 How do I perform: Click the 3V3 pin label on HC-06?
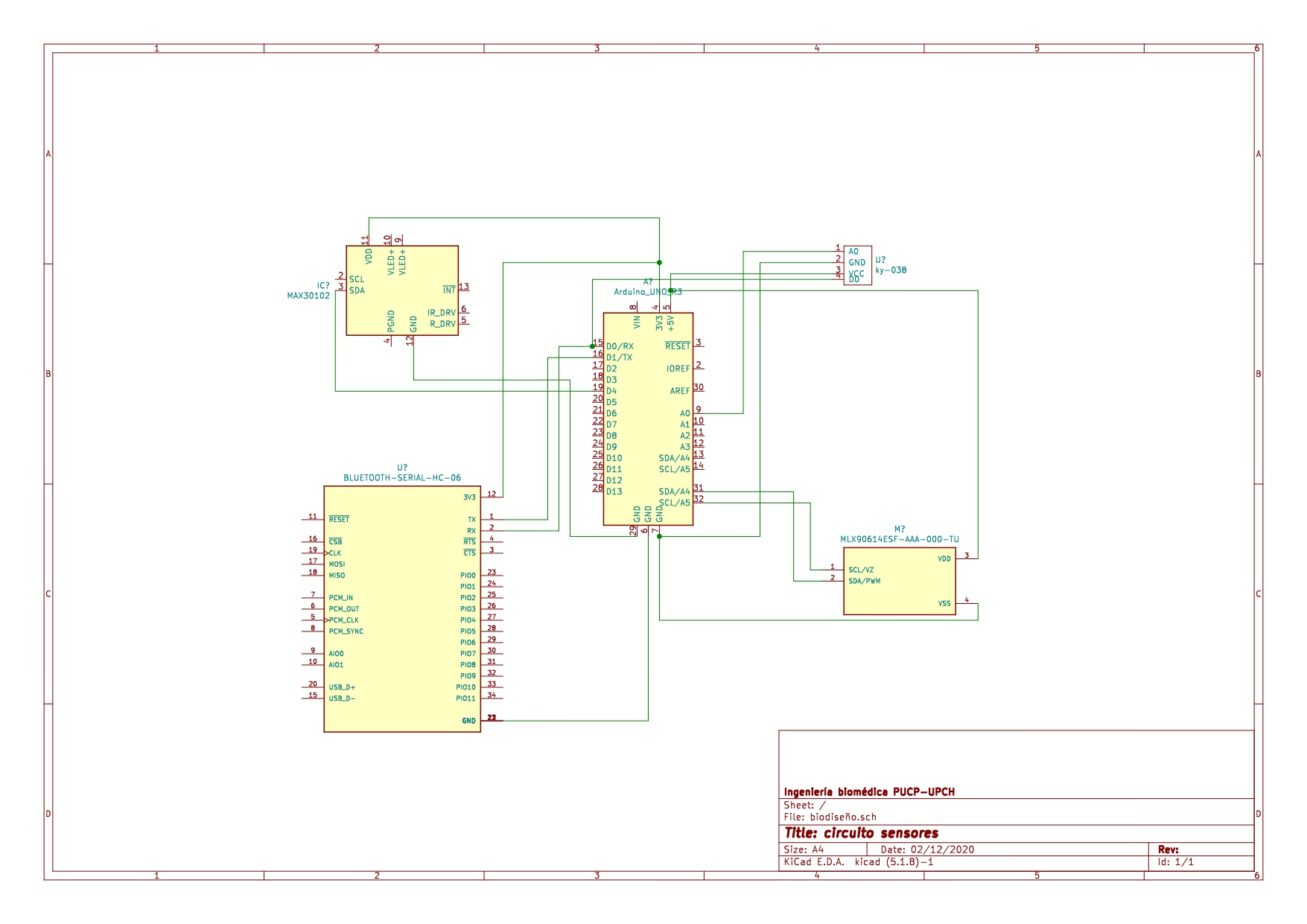pos(469,497)
